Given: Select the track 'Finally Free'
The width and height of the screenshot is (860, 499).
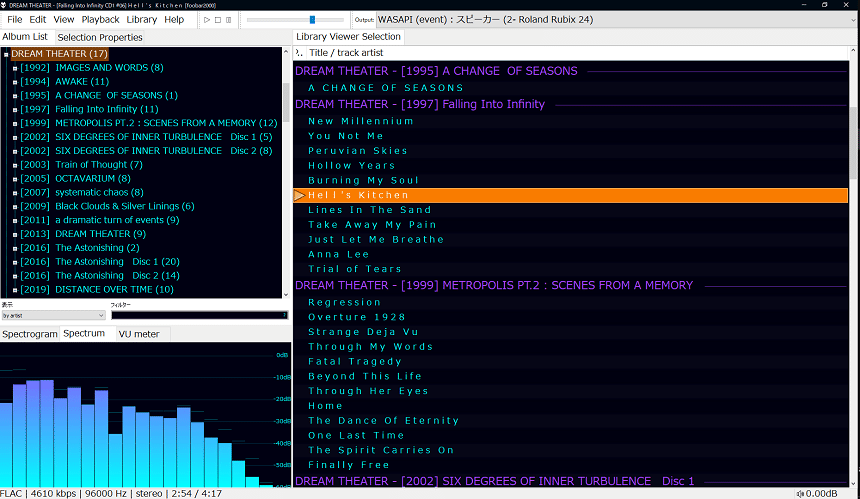Looking at the screenshot, I should tap(570, 465).
